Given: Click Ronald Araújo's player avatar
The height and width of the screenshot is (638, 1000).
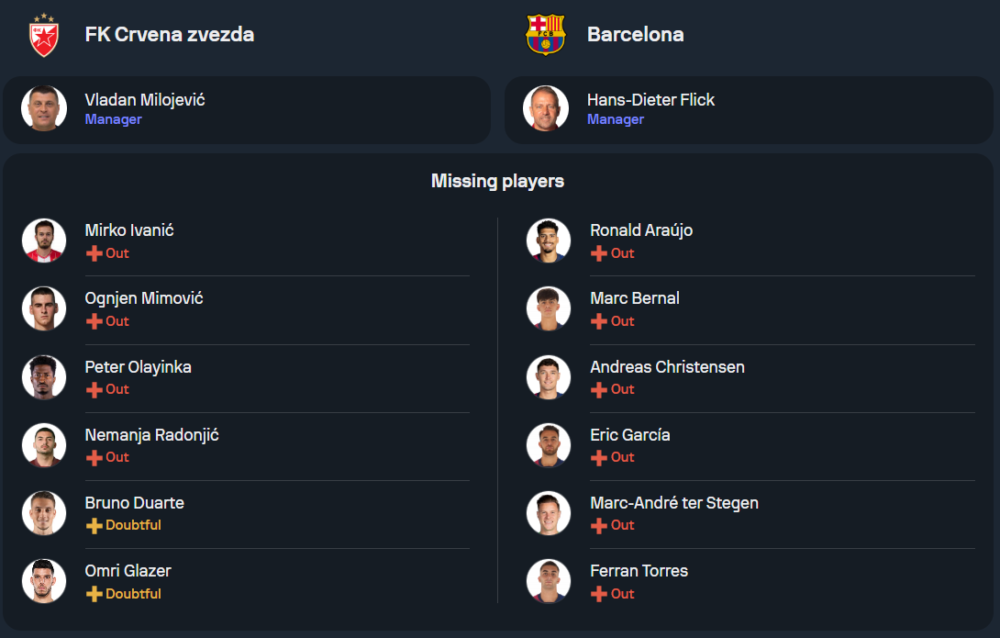Looking at the screenshot, I should 549,240.
